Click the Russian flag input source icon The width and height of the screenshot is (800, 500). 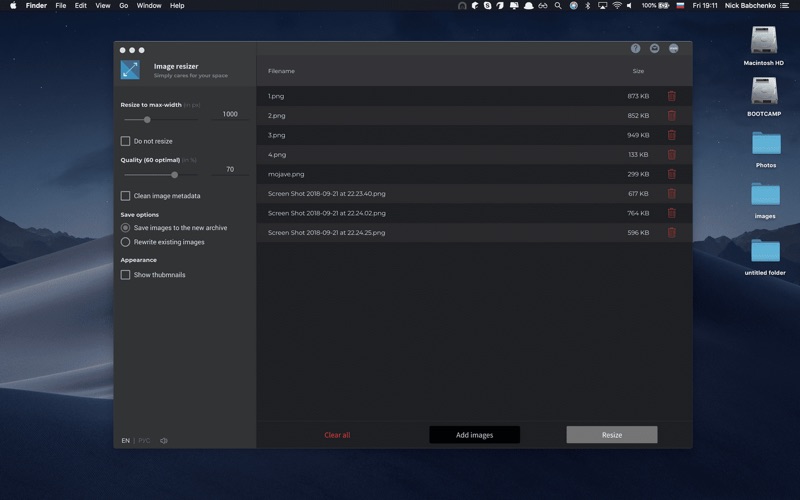(x=680, y=6)
